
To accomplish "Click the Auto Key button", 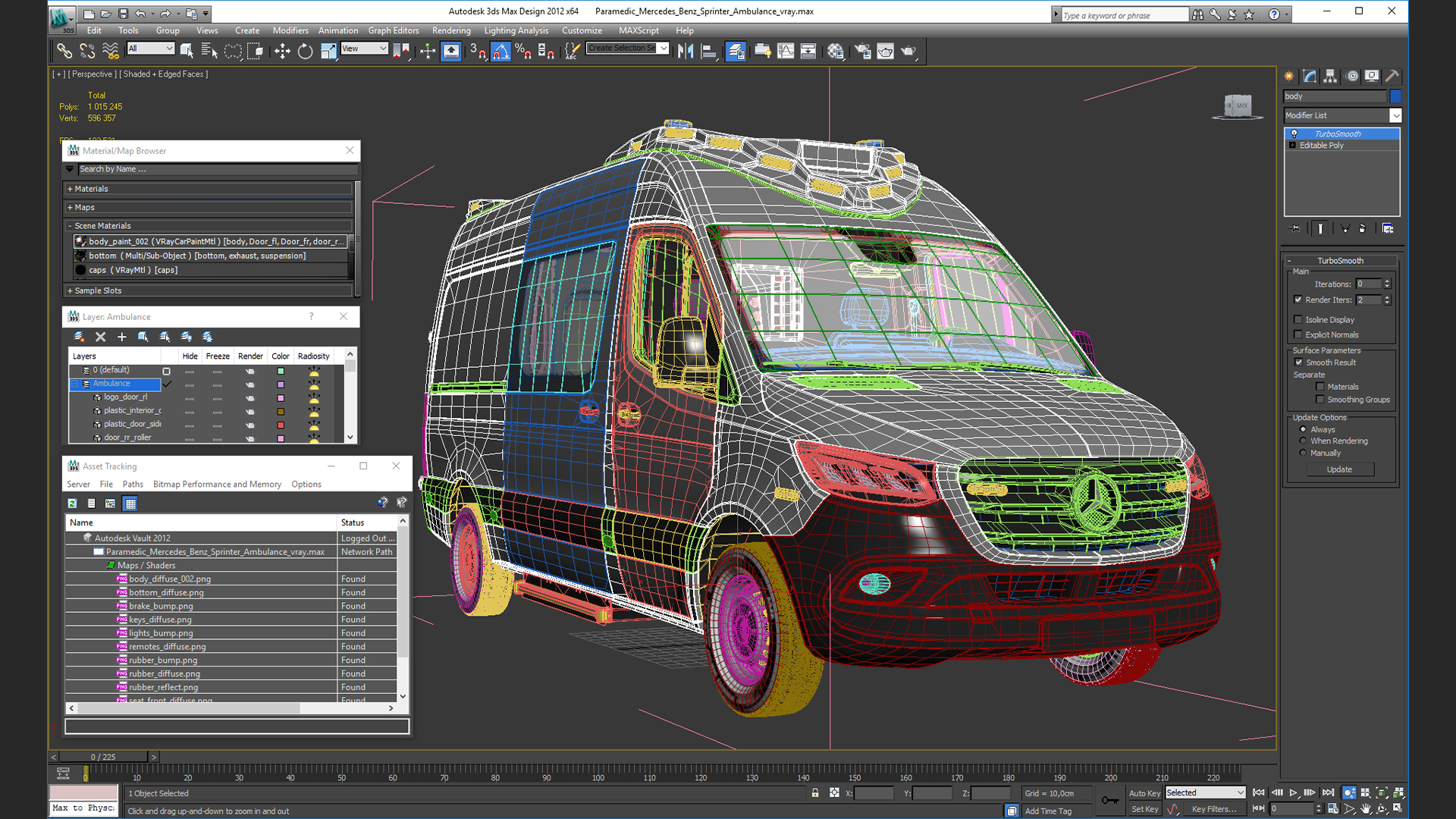I will coord(1144,793).
